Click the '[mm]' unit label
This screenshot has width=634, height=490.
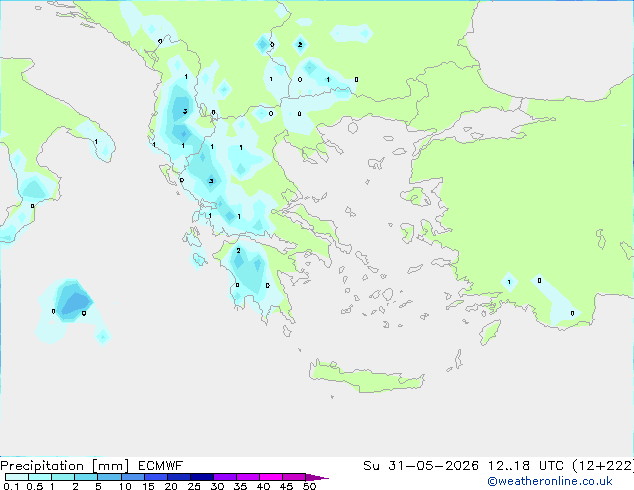[x=110, y=466]
